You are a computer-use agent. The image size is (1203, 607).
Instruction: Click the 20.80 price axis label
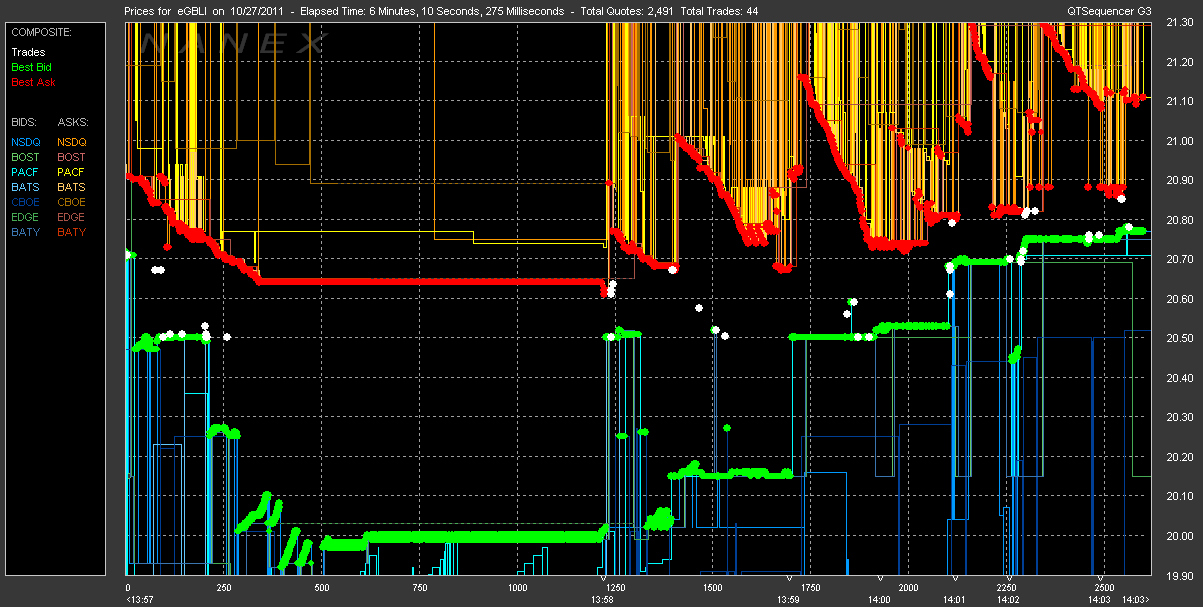(x=1179, y=220)
